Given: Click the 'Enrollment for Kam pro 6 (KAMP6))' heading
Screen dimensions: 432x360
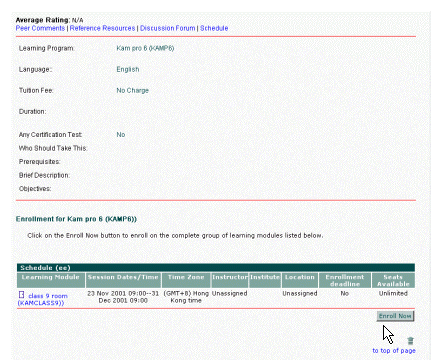Looking at the screenshot, I should pos(76,219).
